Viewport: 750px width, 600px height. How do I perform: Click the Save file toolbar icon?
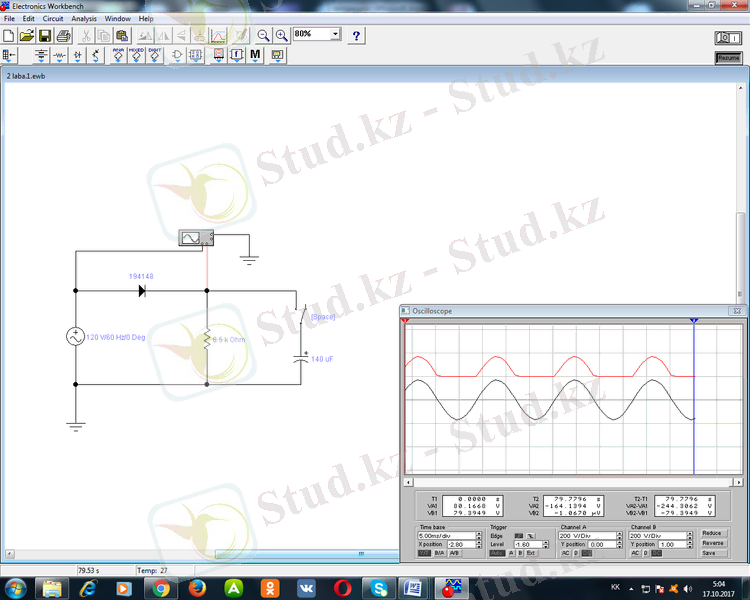point(46,35)
